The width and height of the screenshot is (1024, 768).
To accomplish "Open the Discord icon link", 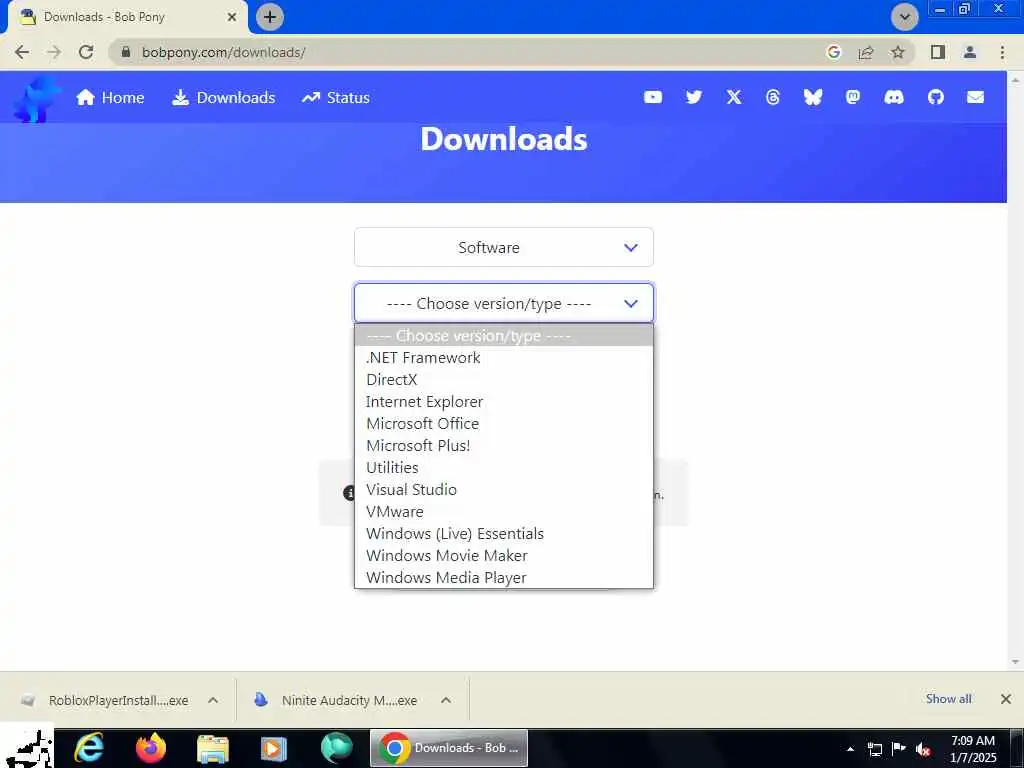I will pyautogui.click(x=893, y=97).
